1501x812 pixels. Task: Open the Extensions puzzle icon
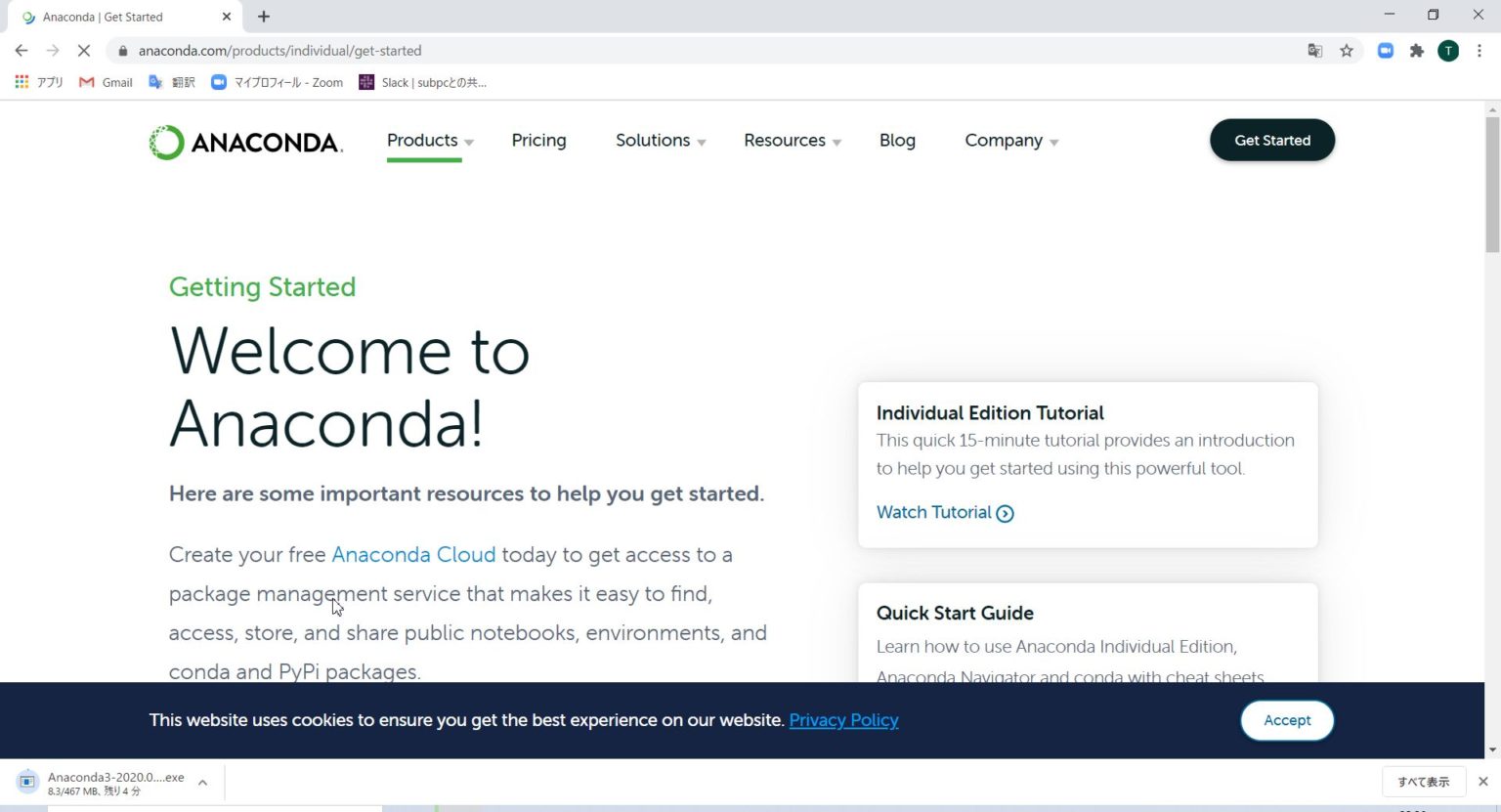click(x=1416, y=50)
